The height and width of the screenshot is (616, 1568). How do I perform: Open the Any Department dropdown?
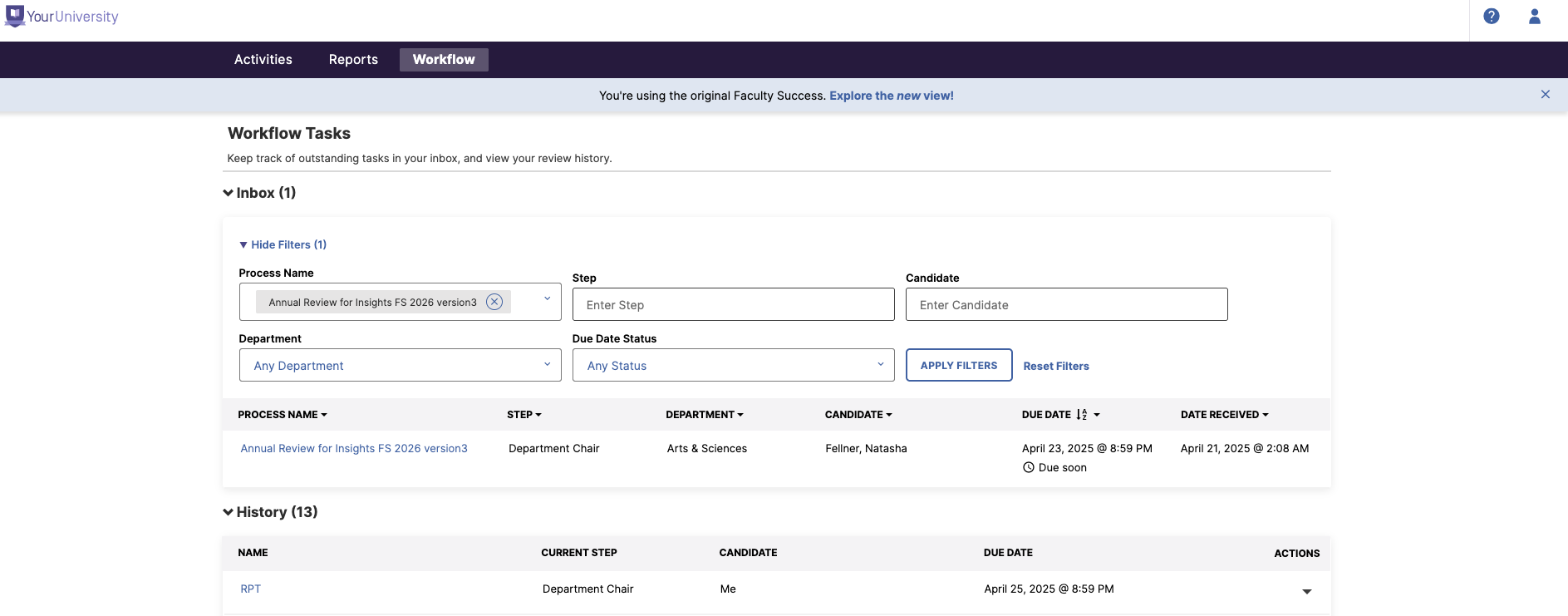[x=401, y=365]
